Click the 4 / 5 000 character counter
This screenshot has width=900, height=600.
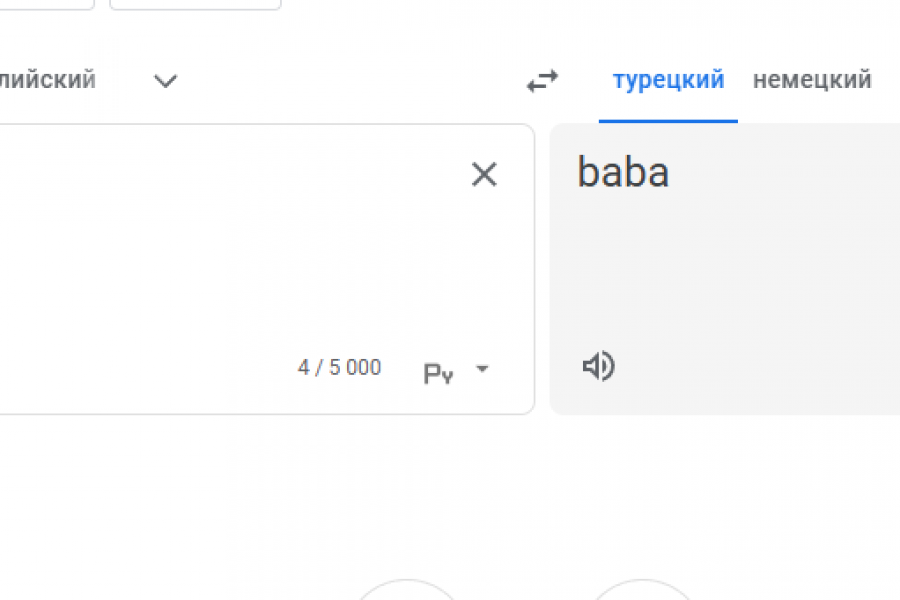tap(339, 368)
